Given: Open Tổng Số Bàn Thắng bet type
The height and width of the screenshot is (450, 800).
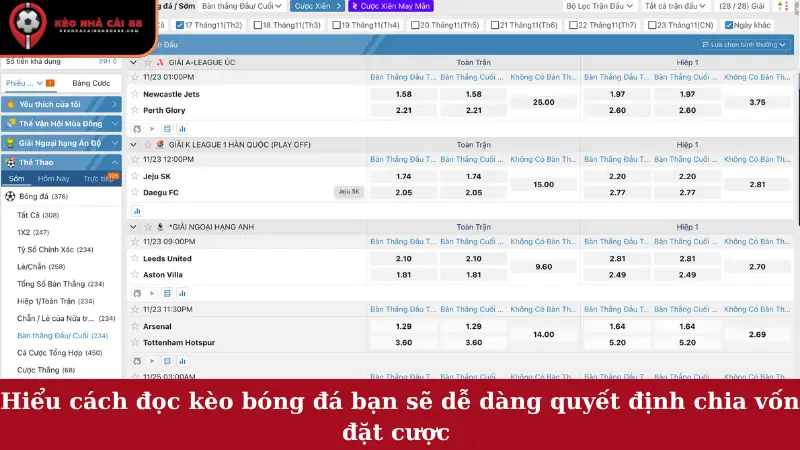Looking at the screenshot, I should point(61,284).
